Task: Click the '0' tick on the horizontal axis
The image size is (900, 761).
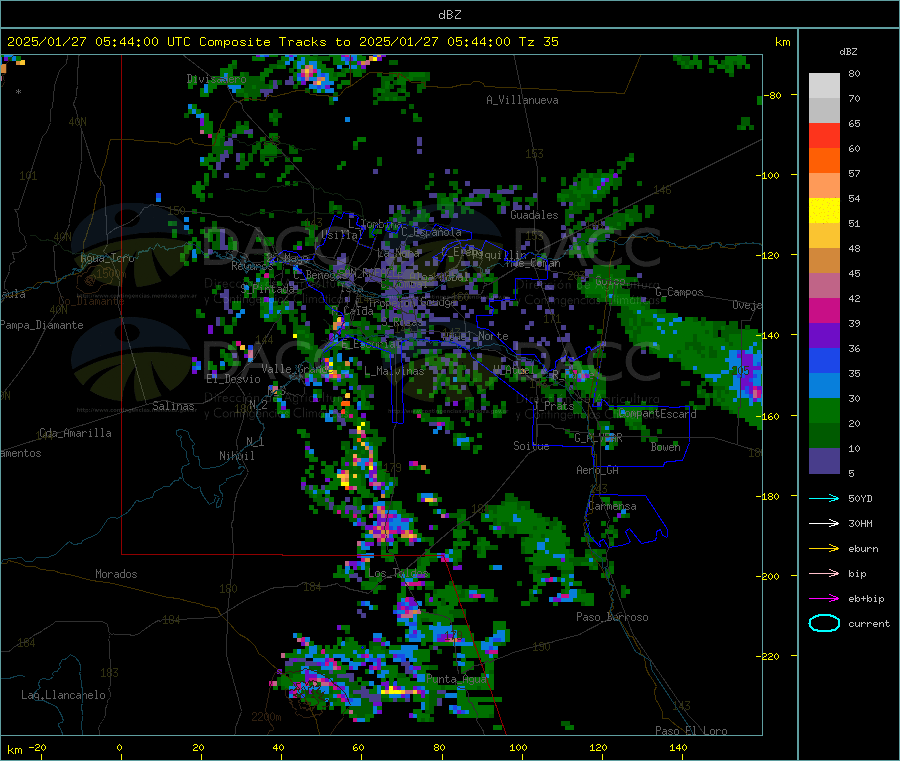Action: coord(119,747)
